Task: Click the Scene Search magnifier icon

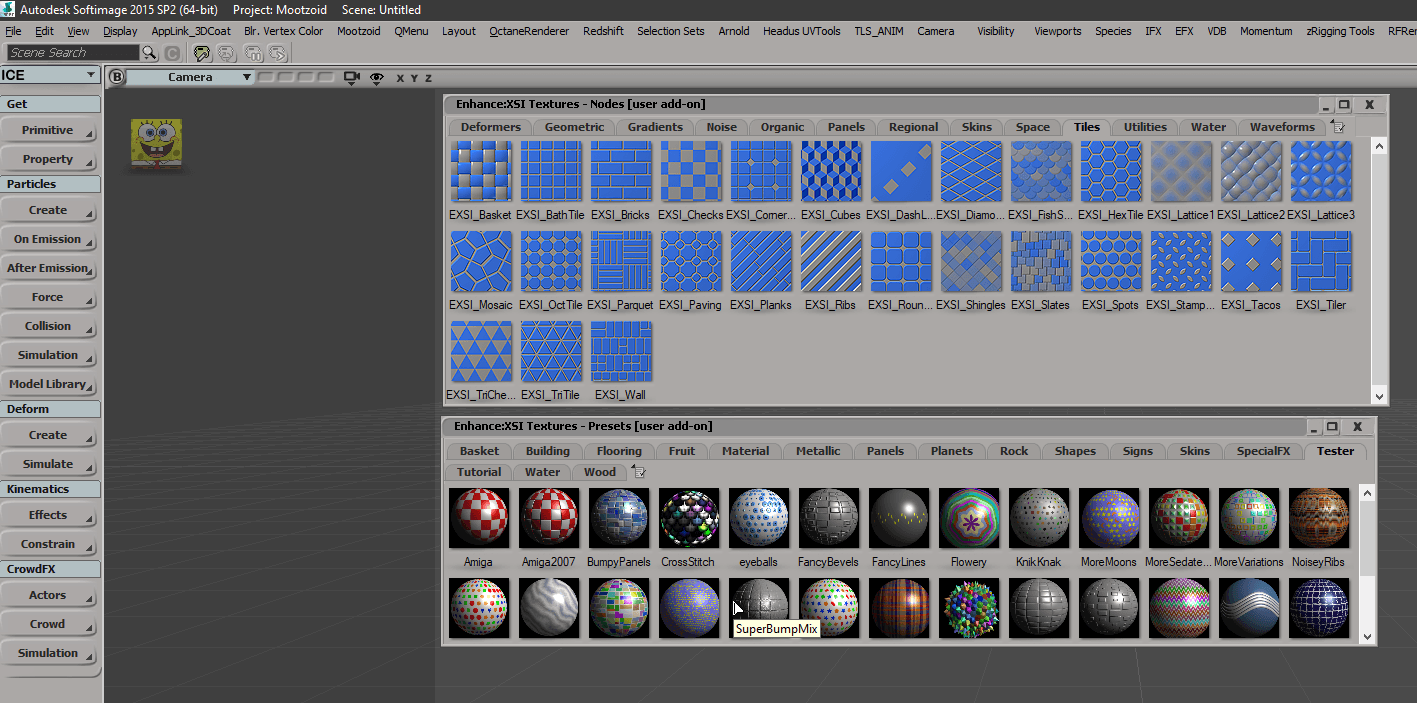Action: [149, 53]
